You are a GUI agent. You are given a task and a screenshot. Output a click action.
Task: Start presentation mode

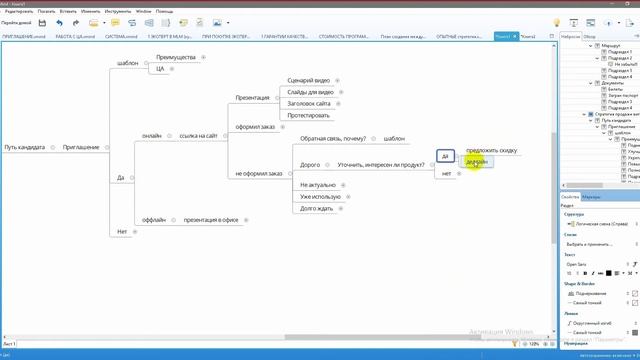pyautogui.click(x=573, y=23)
